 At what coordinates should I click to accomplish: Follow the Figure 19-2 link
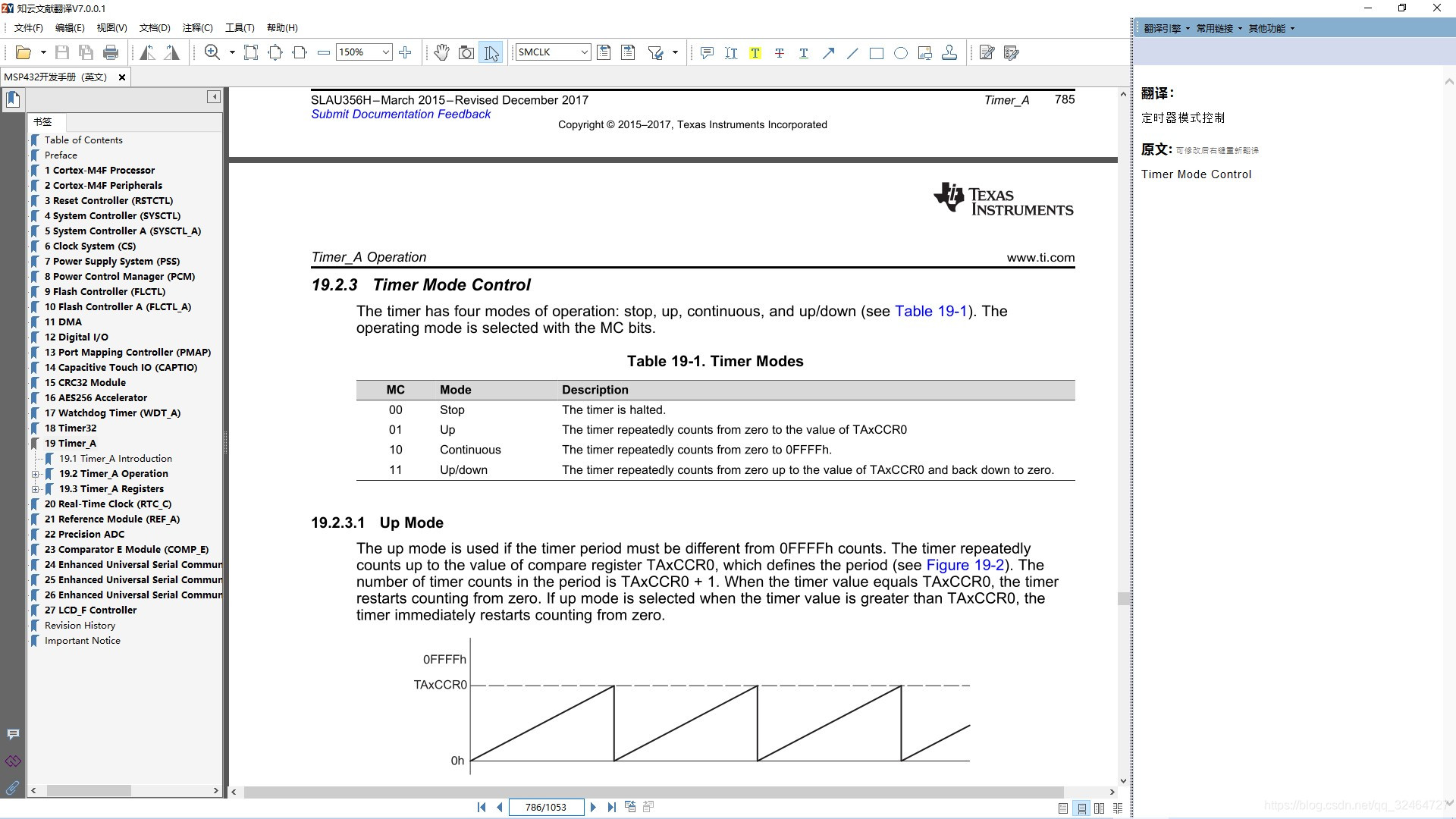965,565
